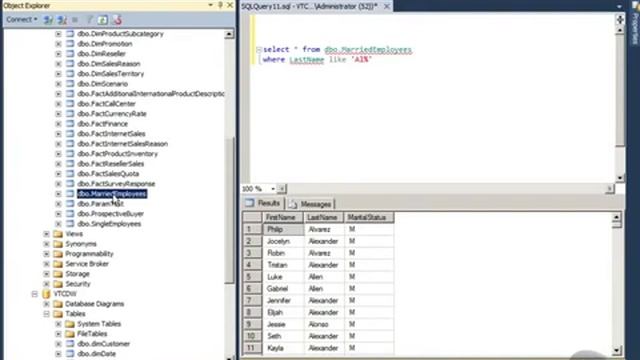Collapse the Tables folder under VTCDW

(x=47, y=314)
